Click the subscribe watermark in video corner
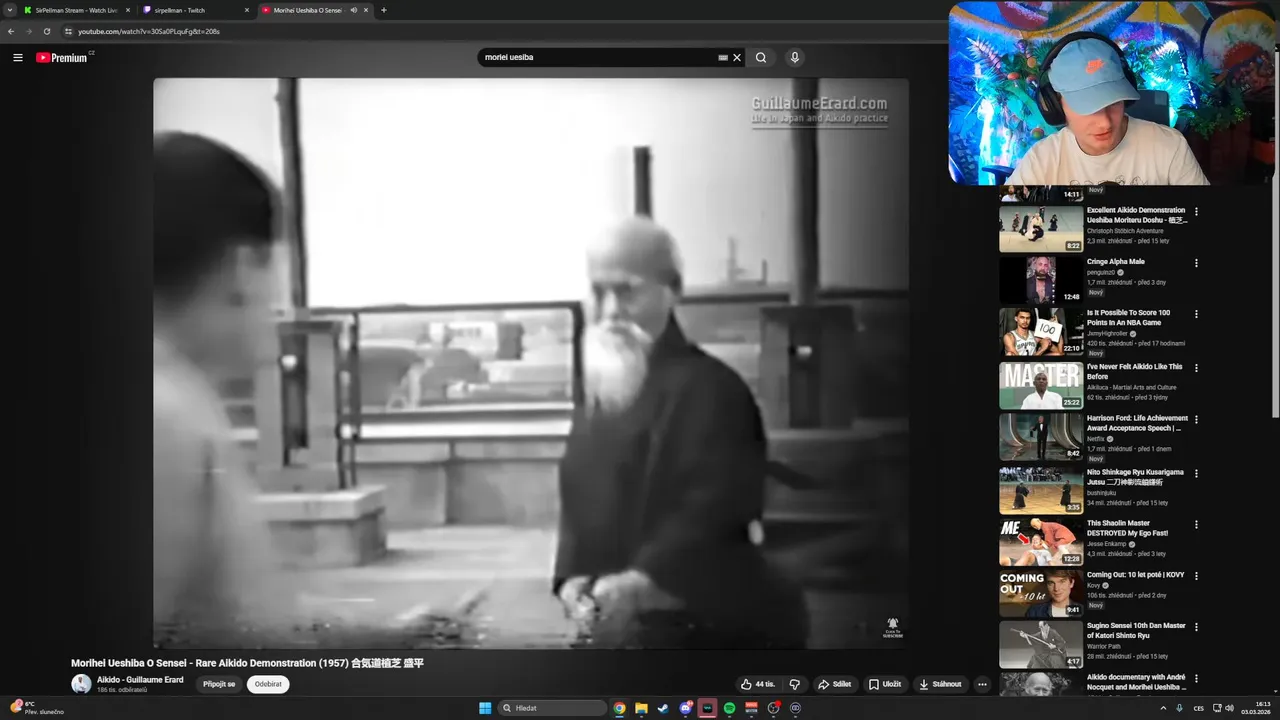This screenshot has height=720, width=1280. coord(892,627)
